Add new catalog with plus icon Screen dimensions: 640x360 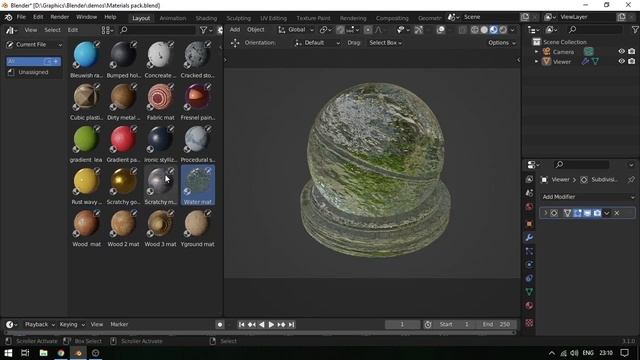(x=56, y=61)
